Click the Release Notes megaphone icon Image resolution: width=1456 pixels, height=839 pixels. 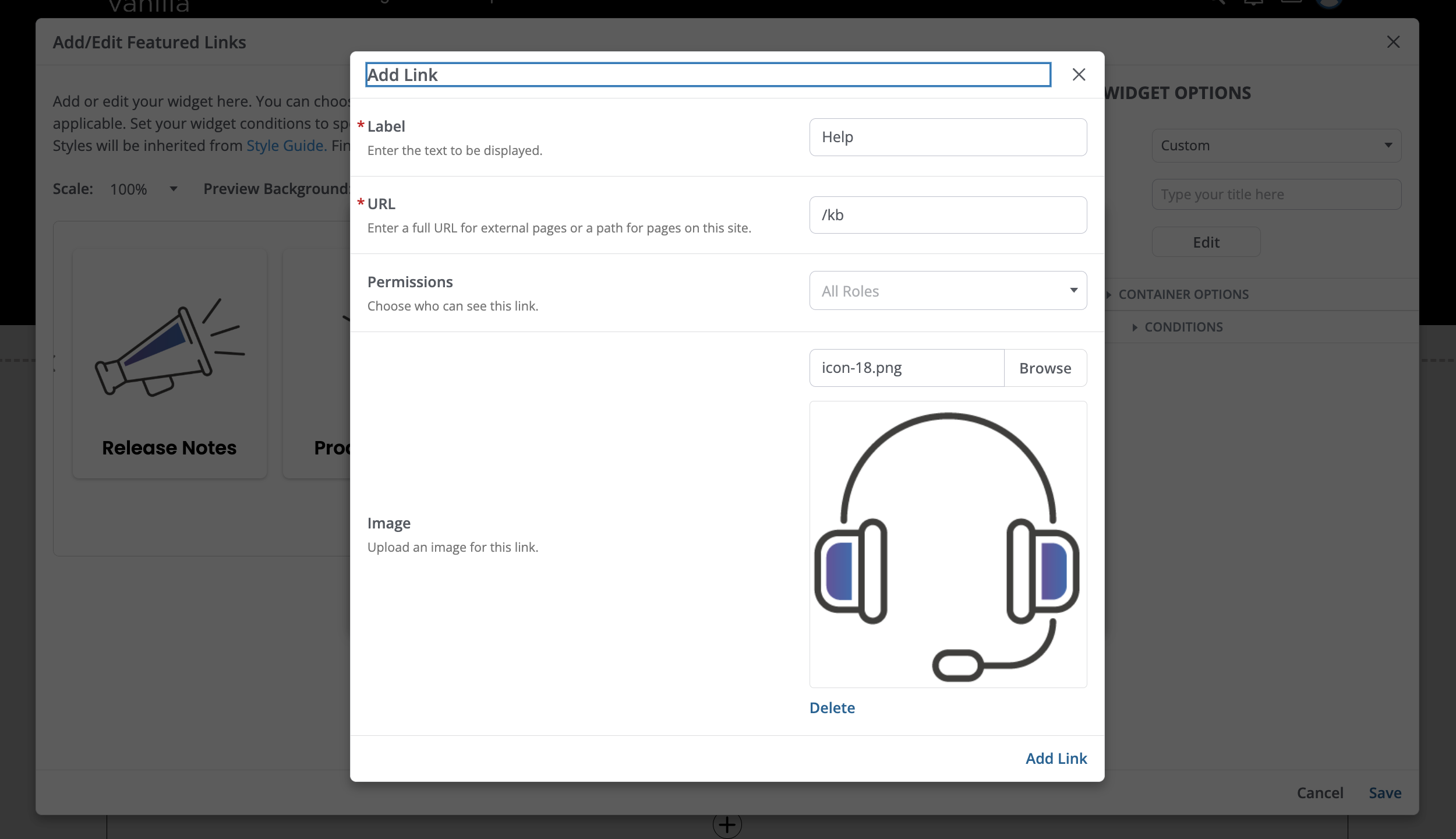click(169, 348)
